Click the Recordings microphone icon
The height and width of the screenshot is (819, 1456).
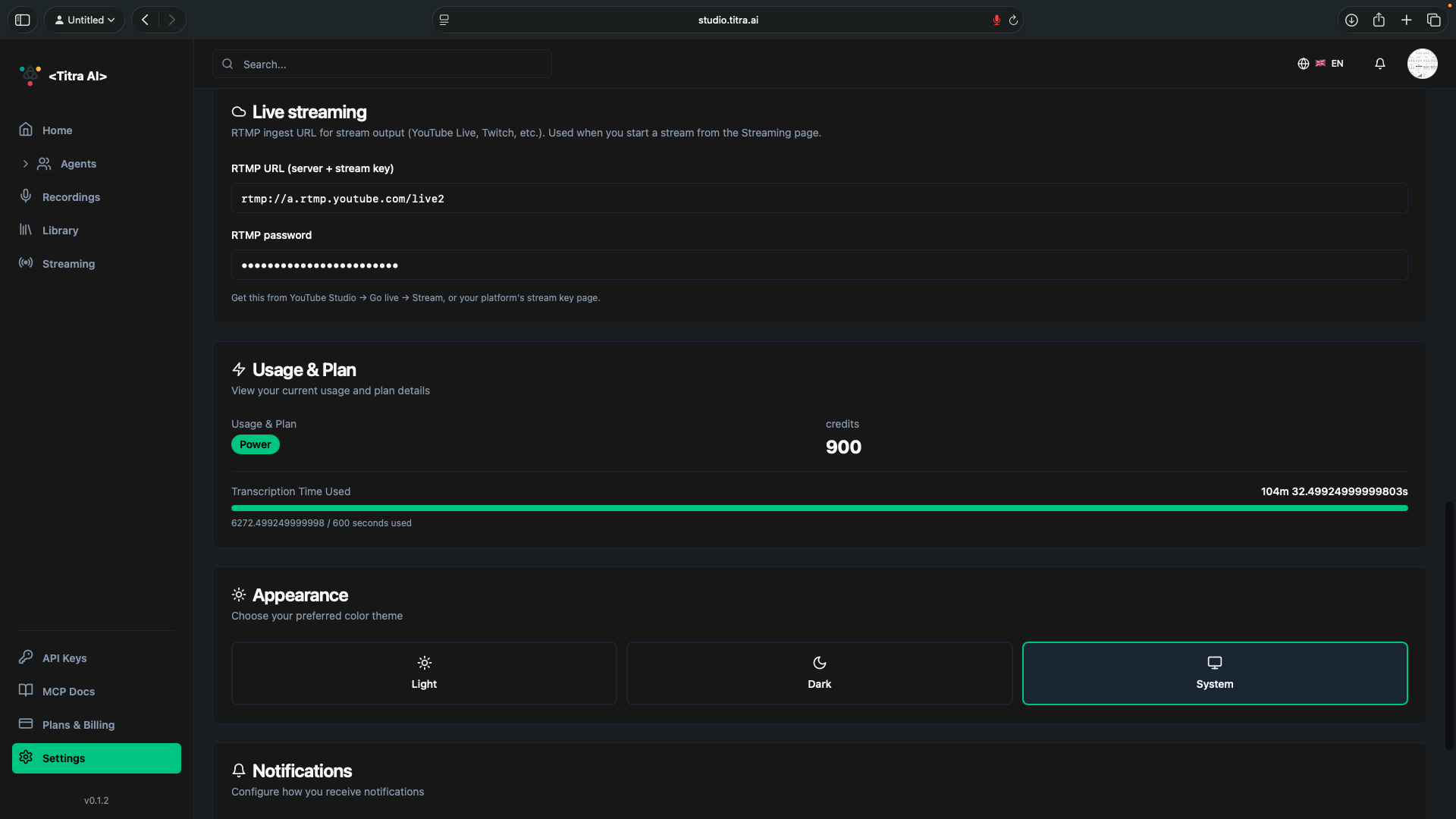[x=26, y=196]
